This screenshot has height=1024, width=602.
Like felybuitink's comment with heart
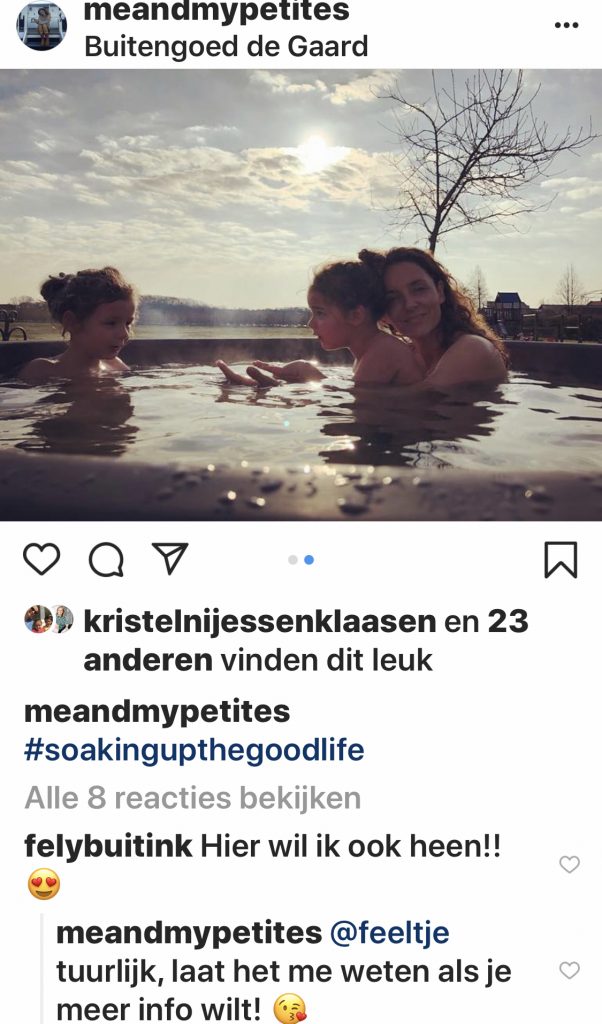click(x=570, y=865)
